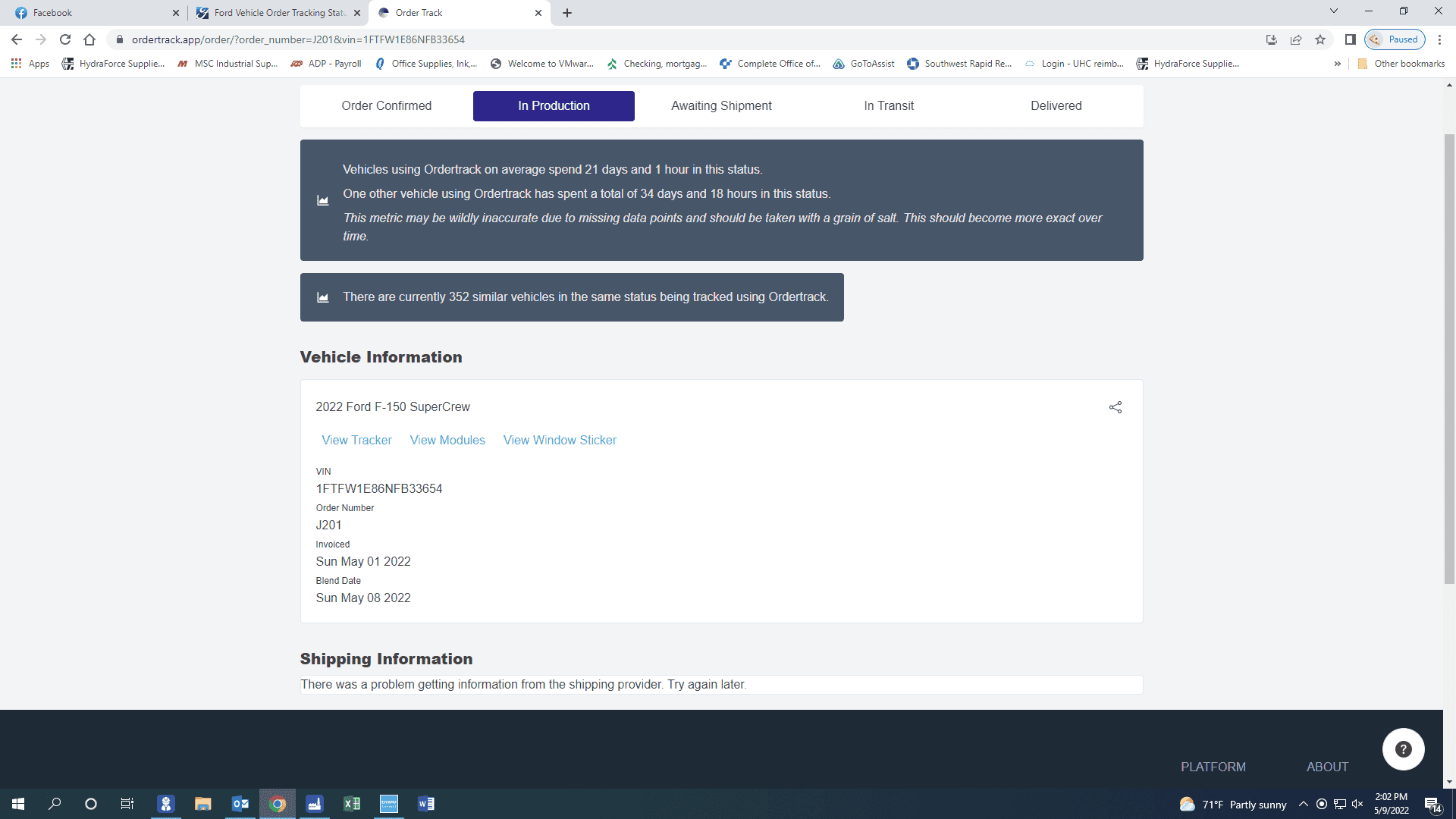Click the PLATFORM footer heading
Image resolution: width=1456 pixels, height=819 pixels.
coord(1213,767)
